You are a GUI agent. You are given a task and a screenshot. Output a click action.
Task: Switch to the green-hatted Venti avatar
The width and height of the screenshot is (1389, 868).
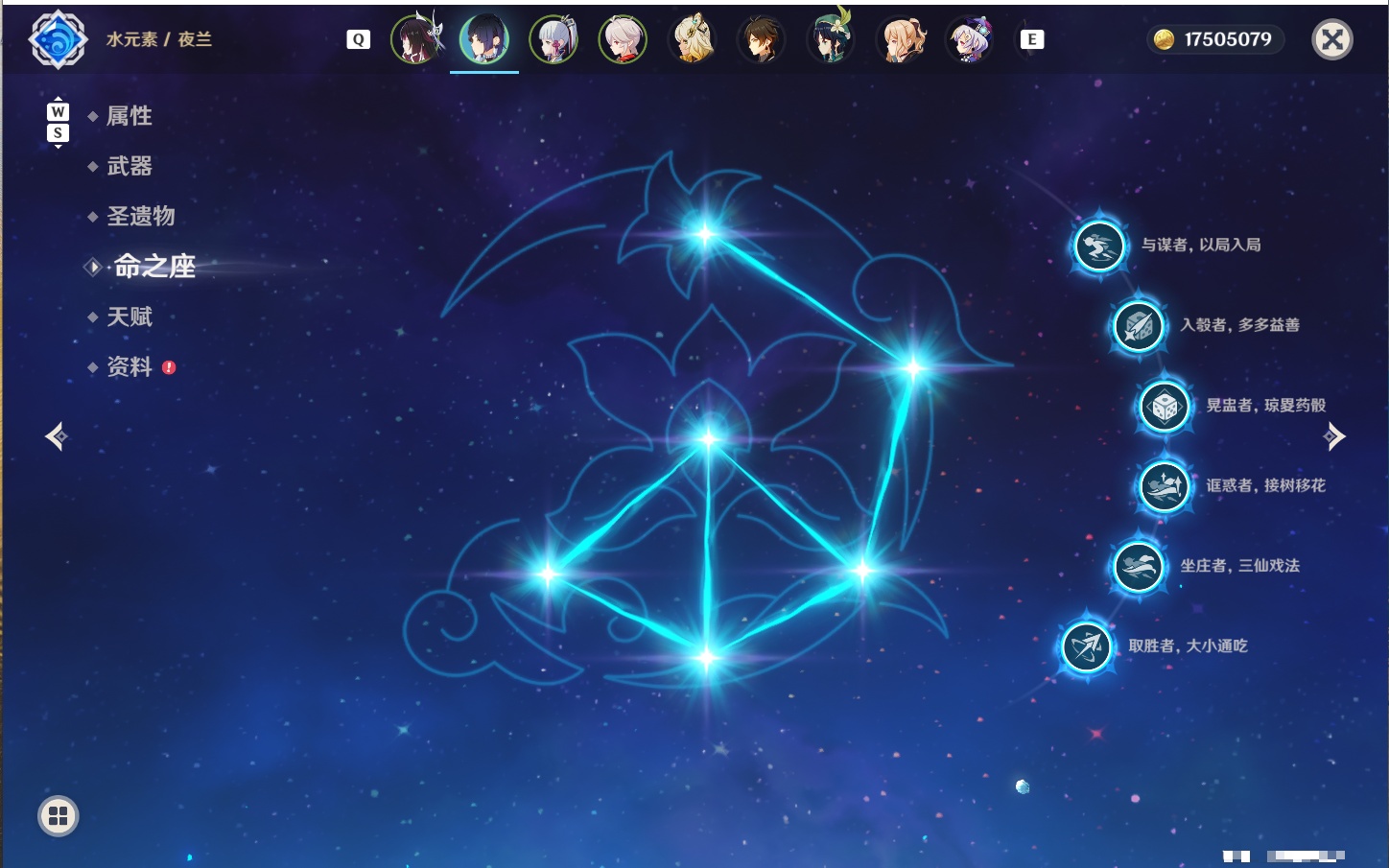[831, 39]
